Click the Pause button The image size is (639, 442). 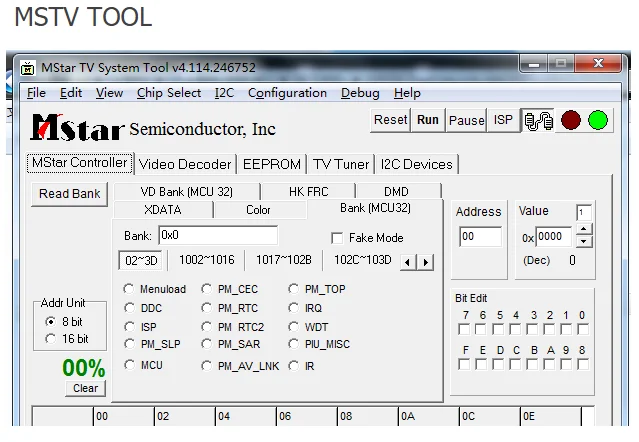click(x=467, y=120)
